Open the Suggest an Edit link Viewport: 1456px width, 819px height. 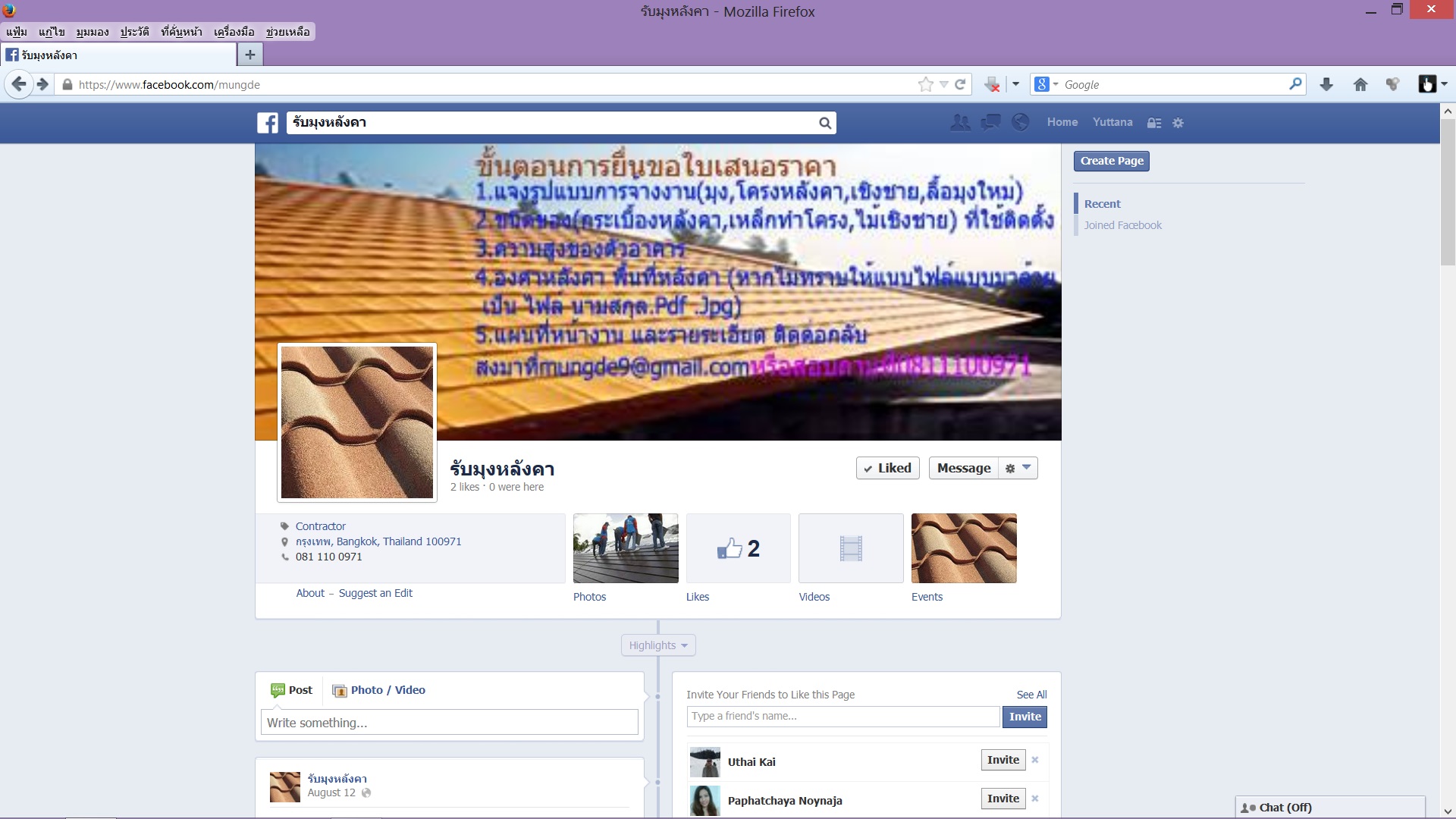point(375,593)
